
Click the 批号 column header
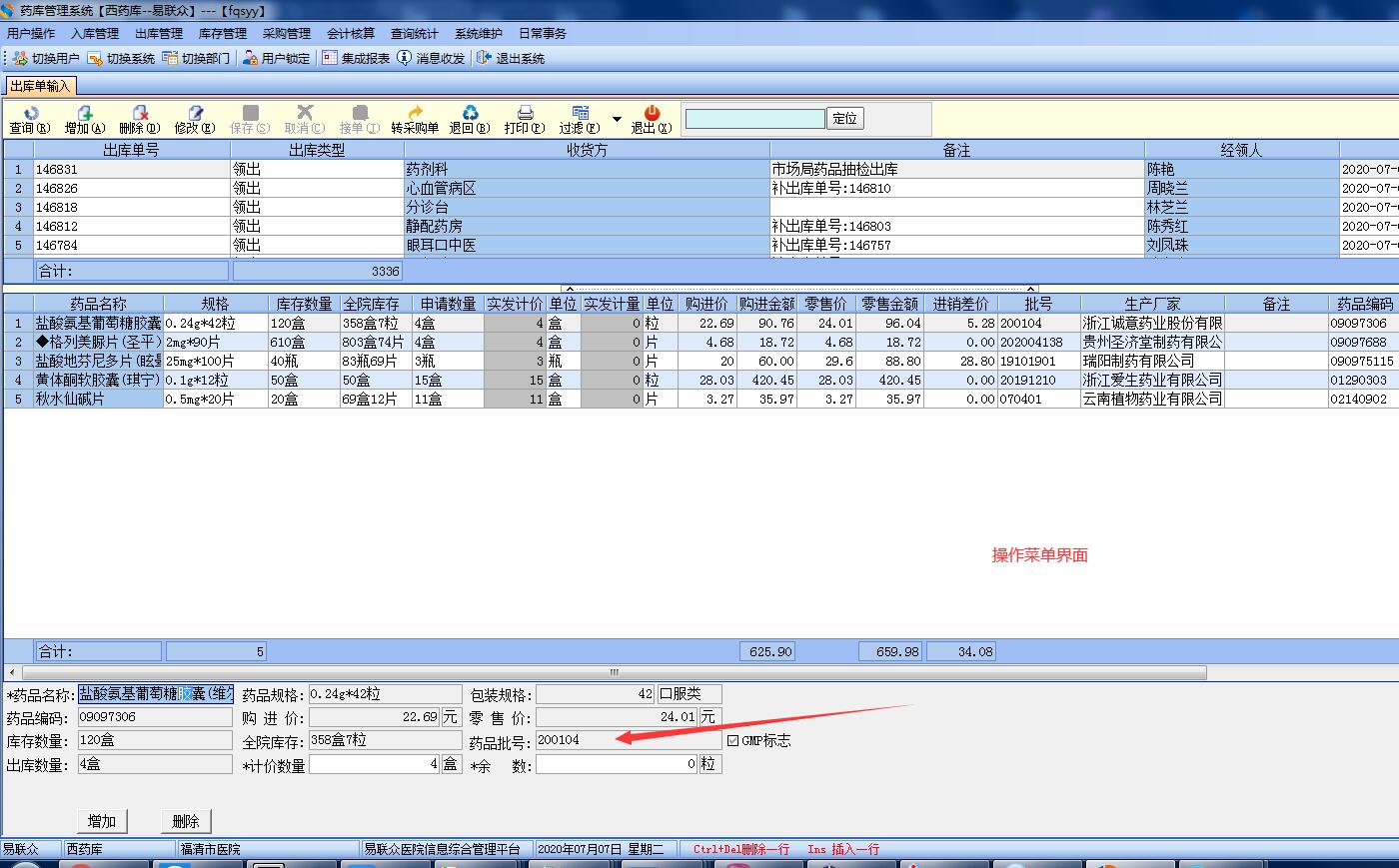click(x=1038, y=304)
